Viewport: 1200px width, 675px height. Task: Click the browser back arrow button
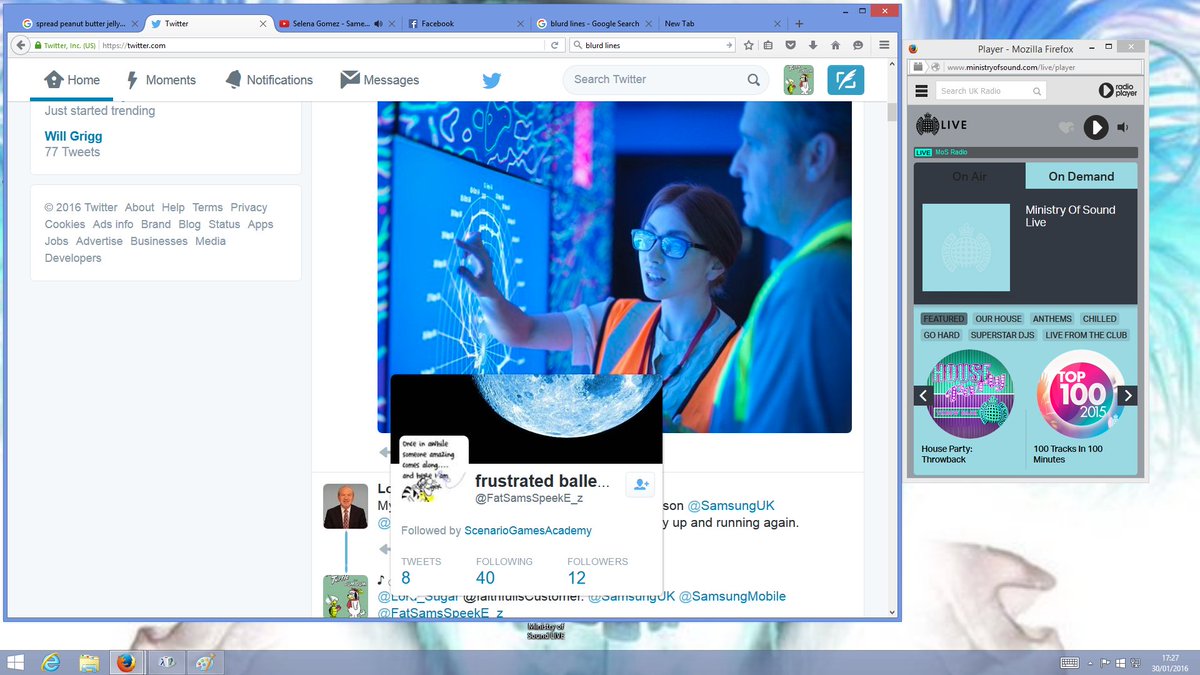(20, 45)
